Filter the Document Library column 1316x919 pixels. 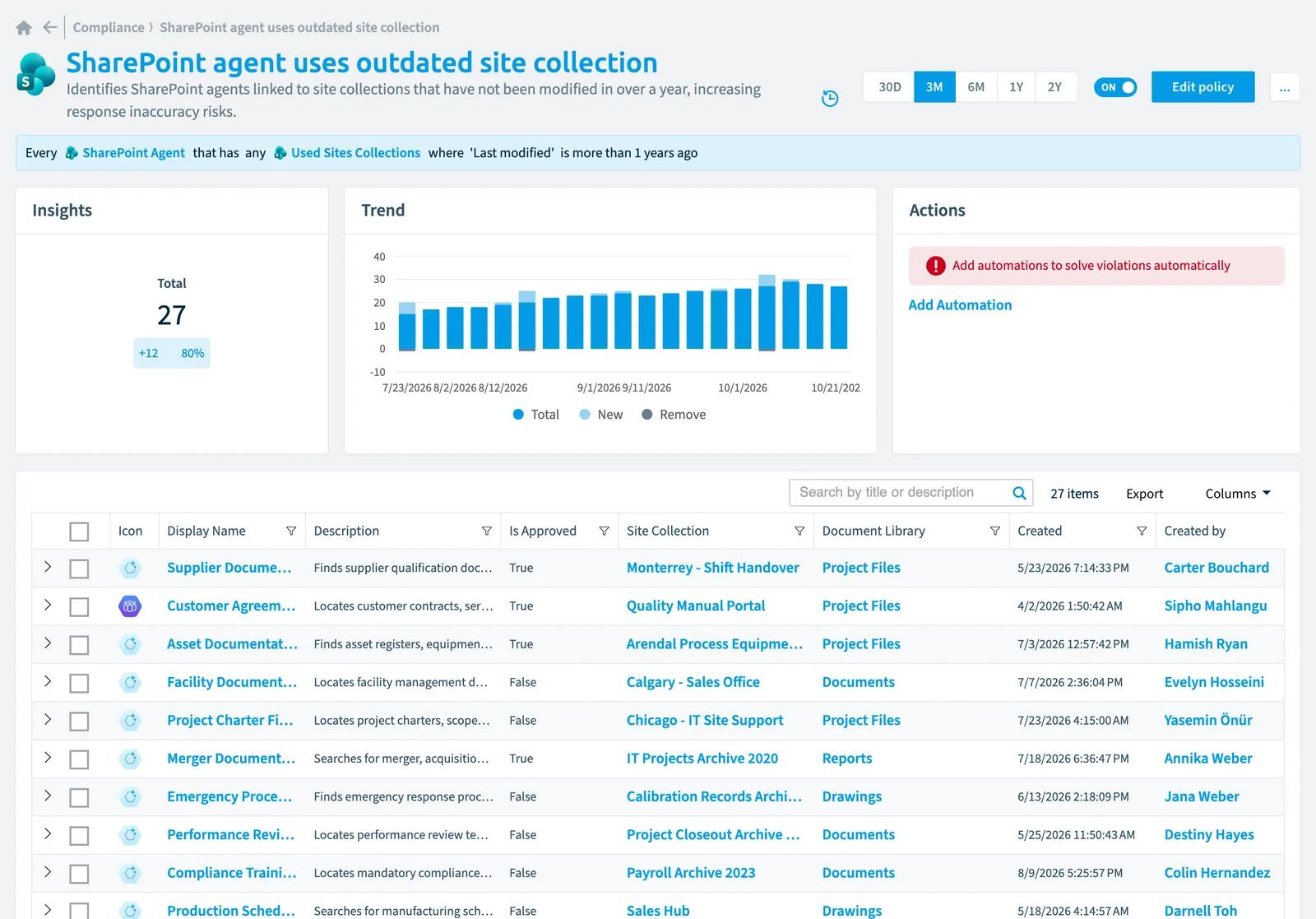[995, 531]
